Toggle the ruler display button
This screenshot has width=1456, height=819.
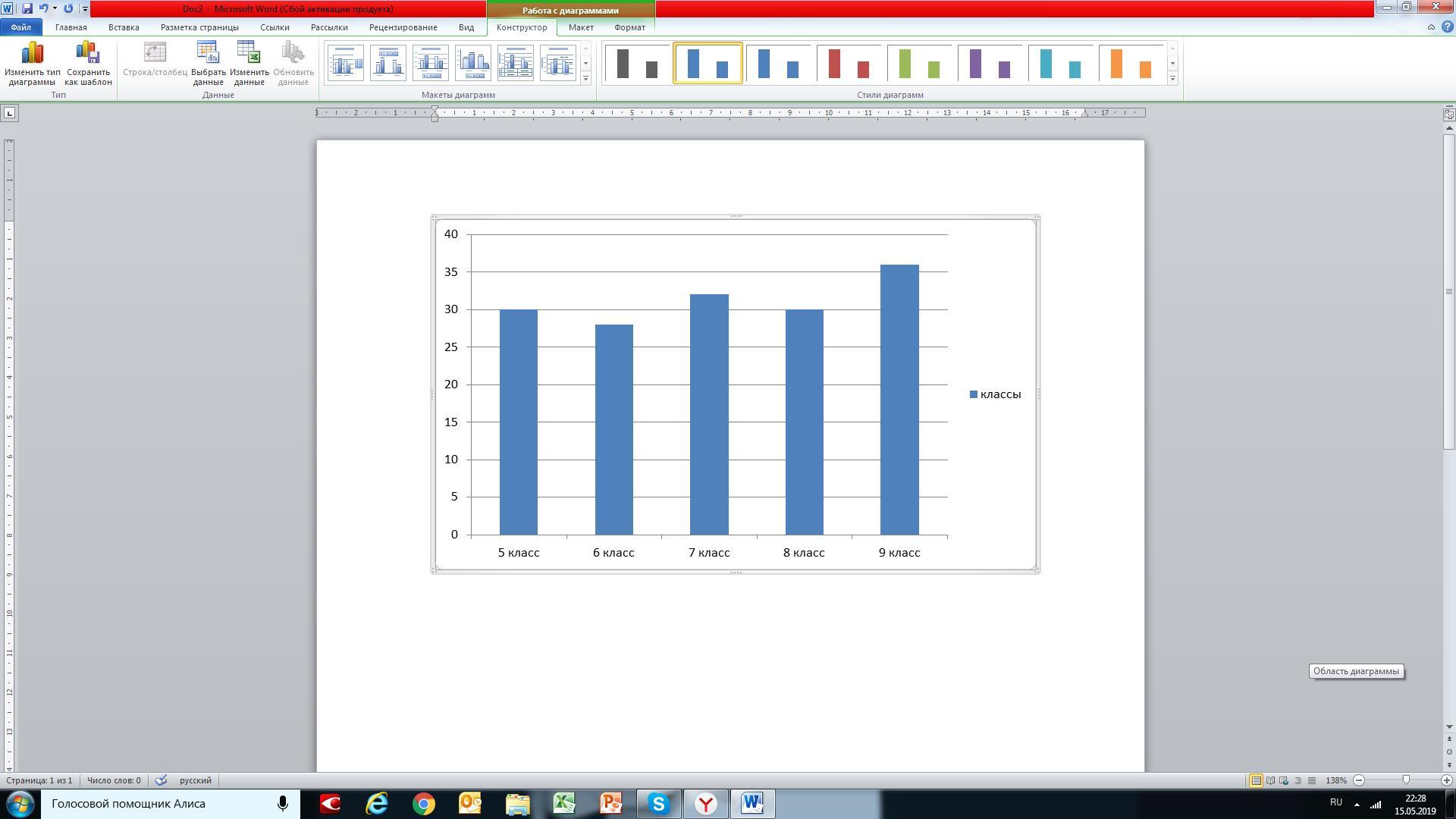1448,115
